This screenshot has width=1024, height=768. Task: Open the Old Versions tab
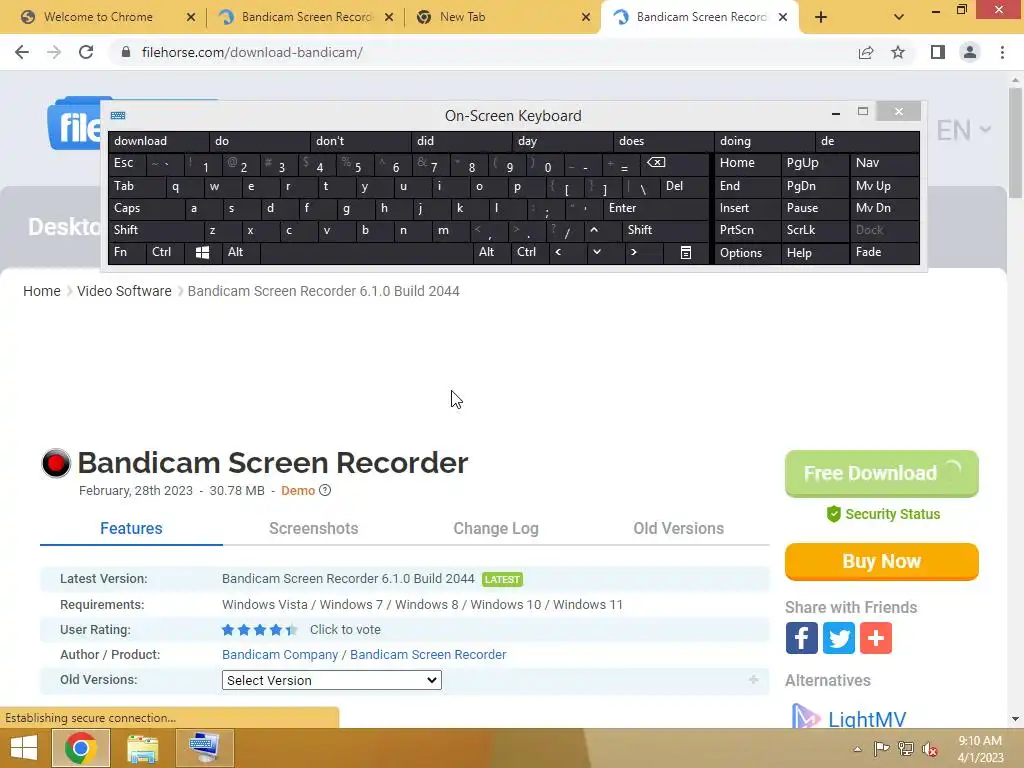[679, 528]
